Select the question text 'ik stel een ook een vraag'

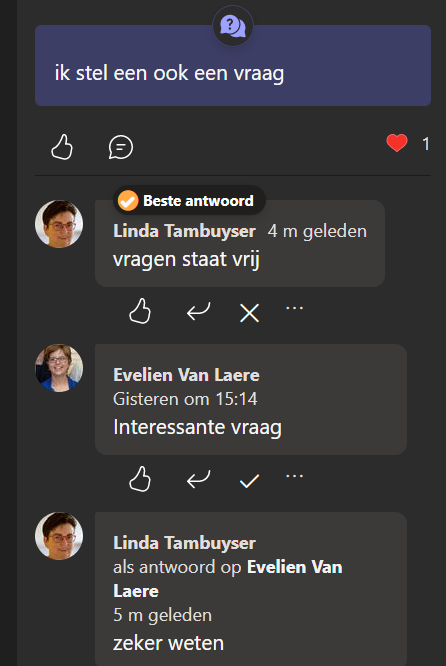(169, 73)
